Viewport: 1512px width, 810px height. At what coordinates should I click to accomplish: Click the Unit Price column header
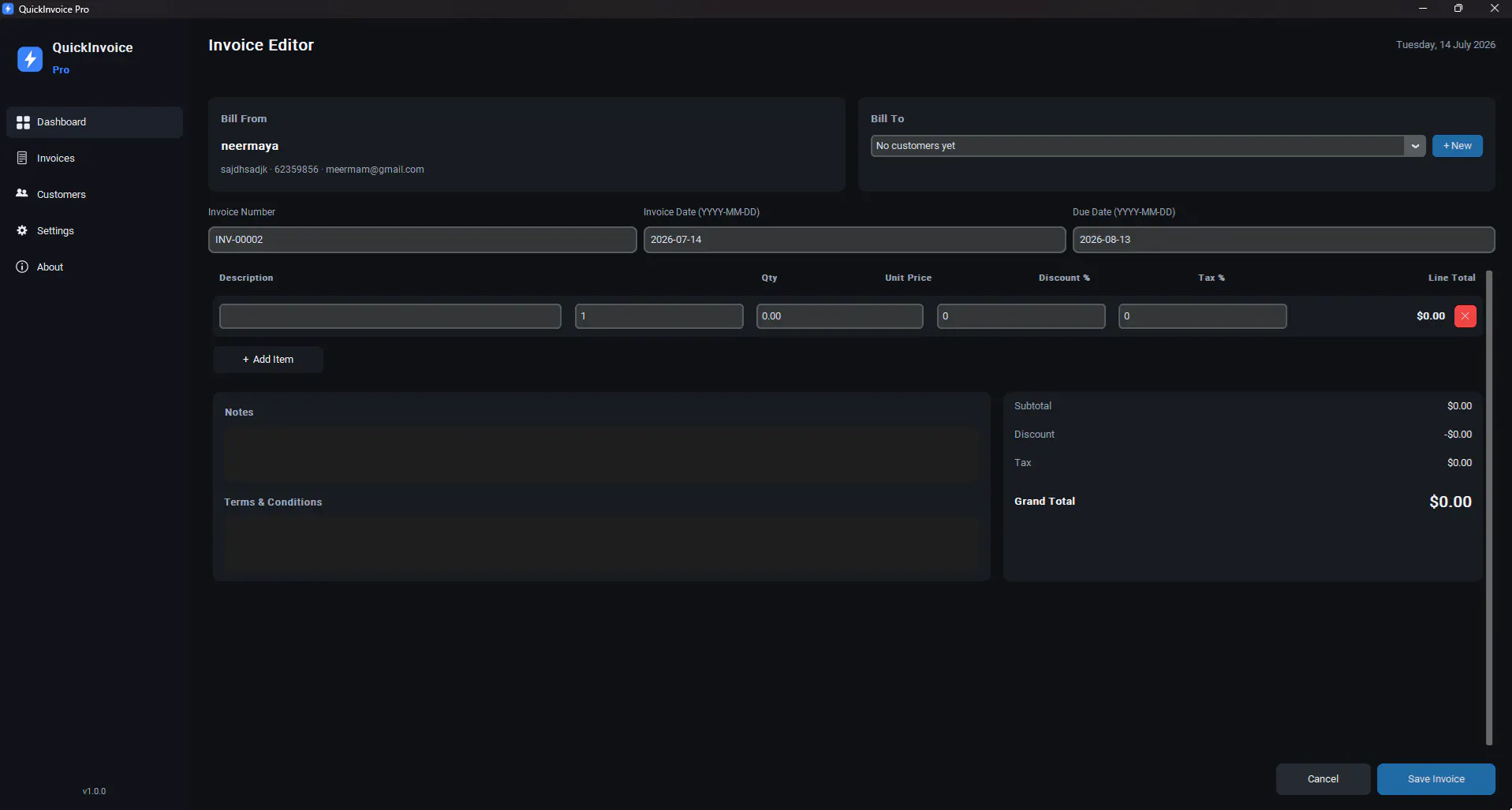(908, 278)
